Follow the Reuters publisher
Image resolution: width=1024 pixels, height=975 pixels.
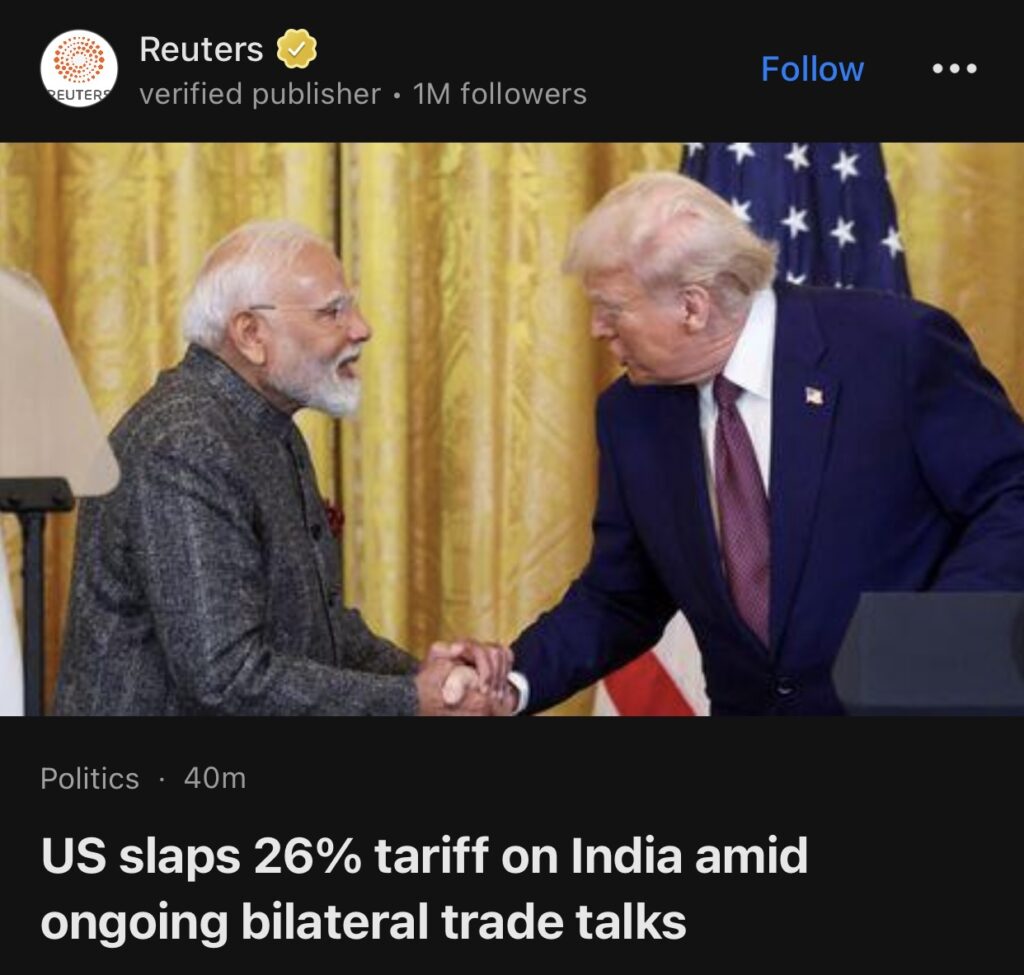(812, 69)
